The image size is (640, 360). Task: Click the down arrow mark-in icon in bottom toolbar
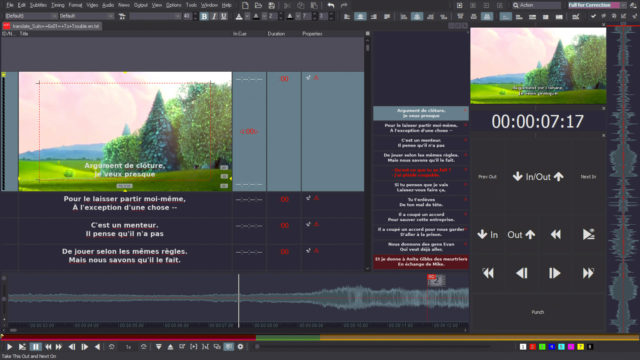tap(158, 347)
